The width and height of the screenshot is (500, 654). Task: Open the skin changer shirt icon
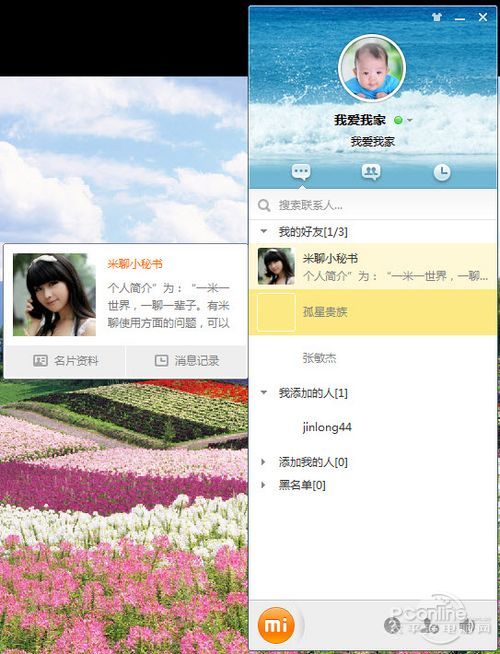point(437,17)
